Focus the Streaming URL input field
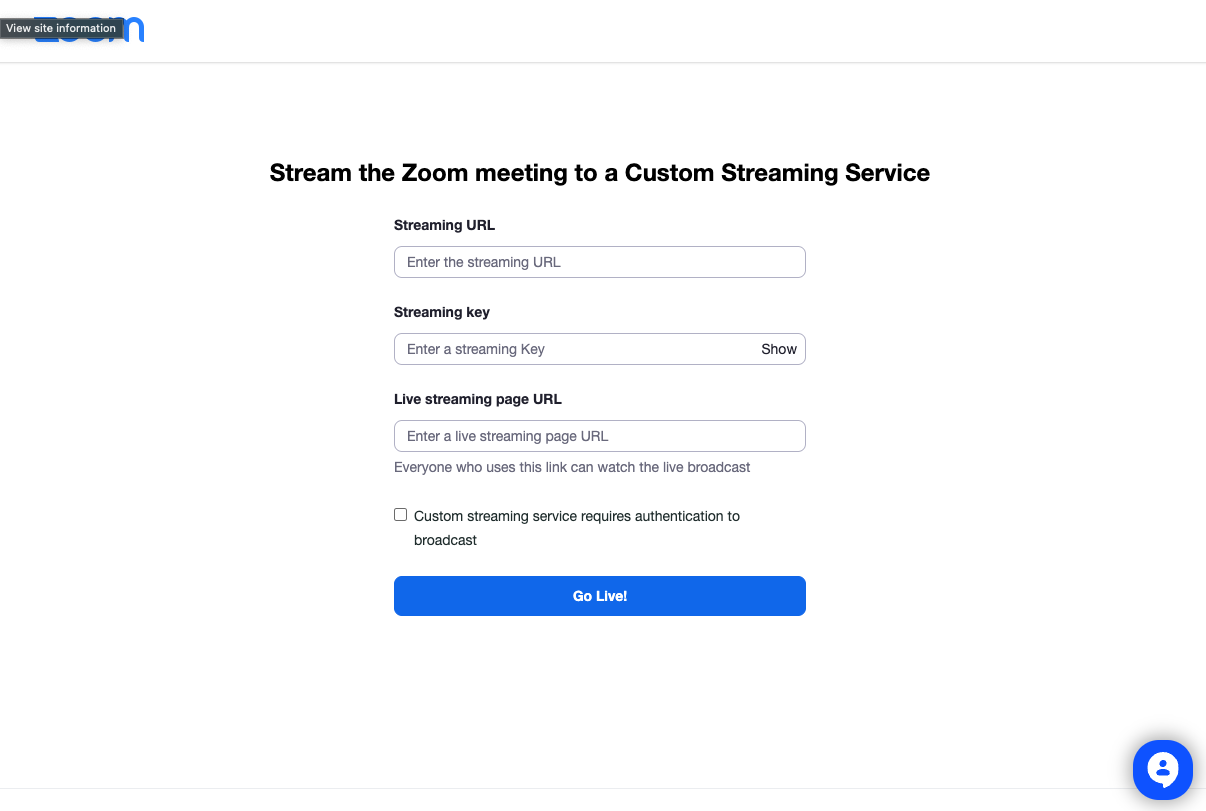Viewport: 1206px width, 811px height. [x=600, y=262]
